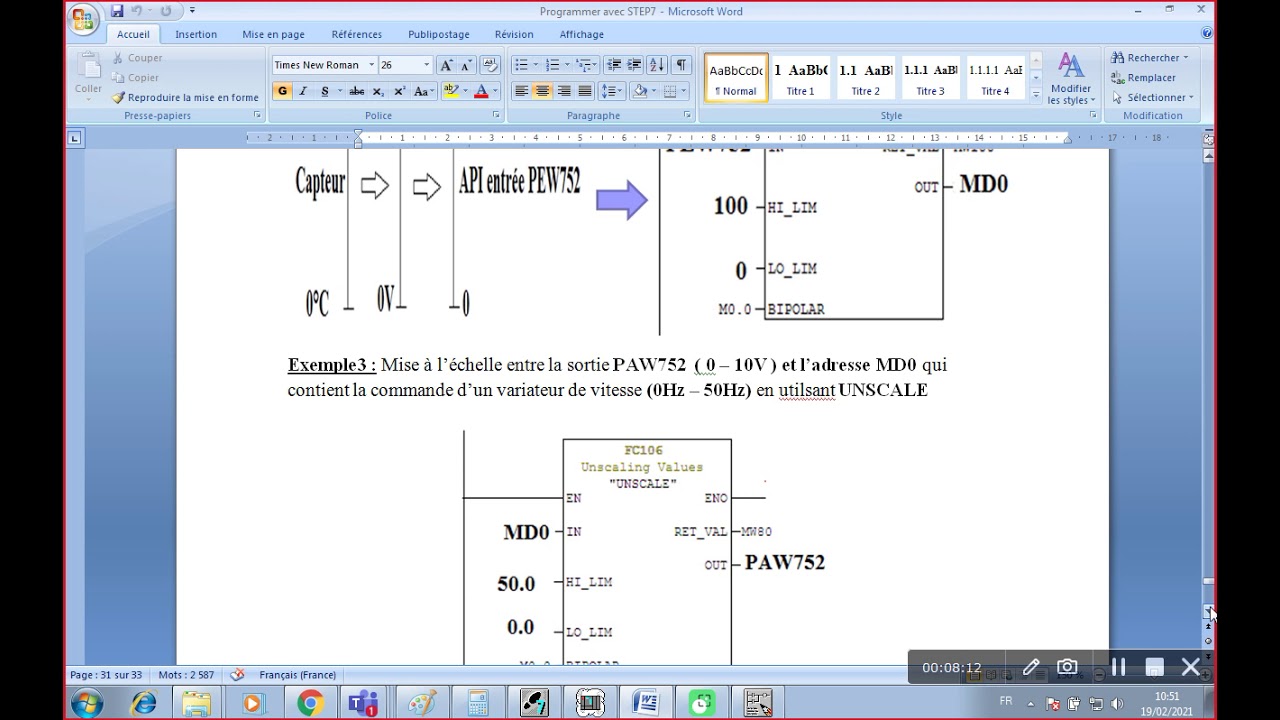Apply superscript formatting

coord(399,91)
